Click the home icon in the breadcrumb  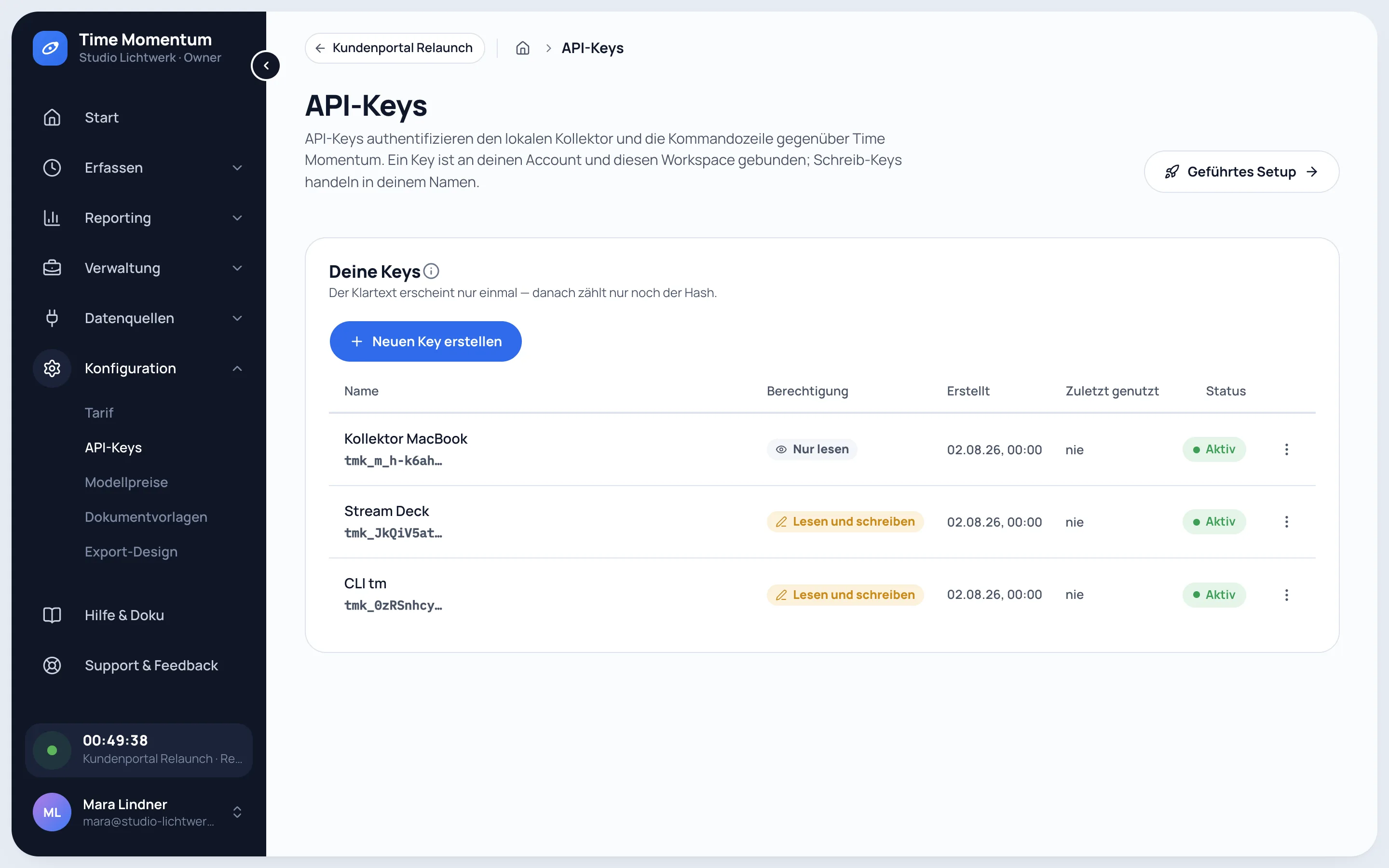(522, 48)
